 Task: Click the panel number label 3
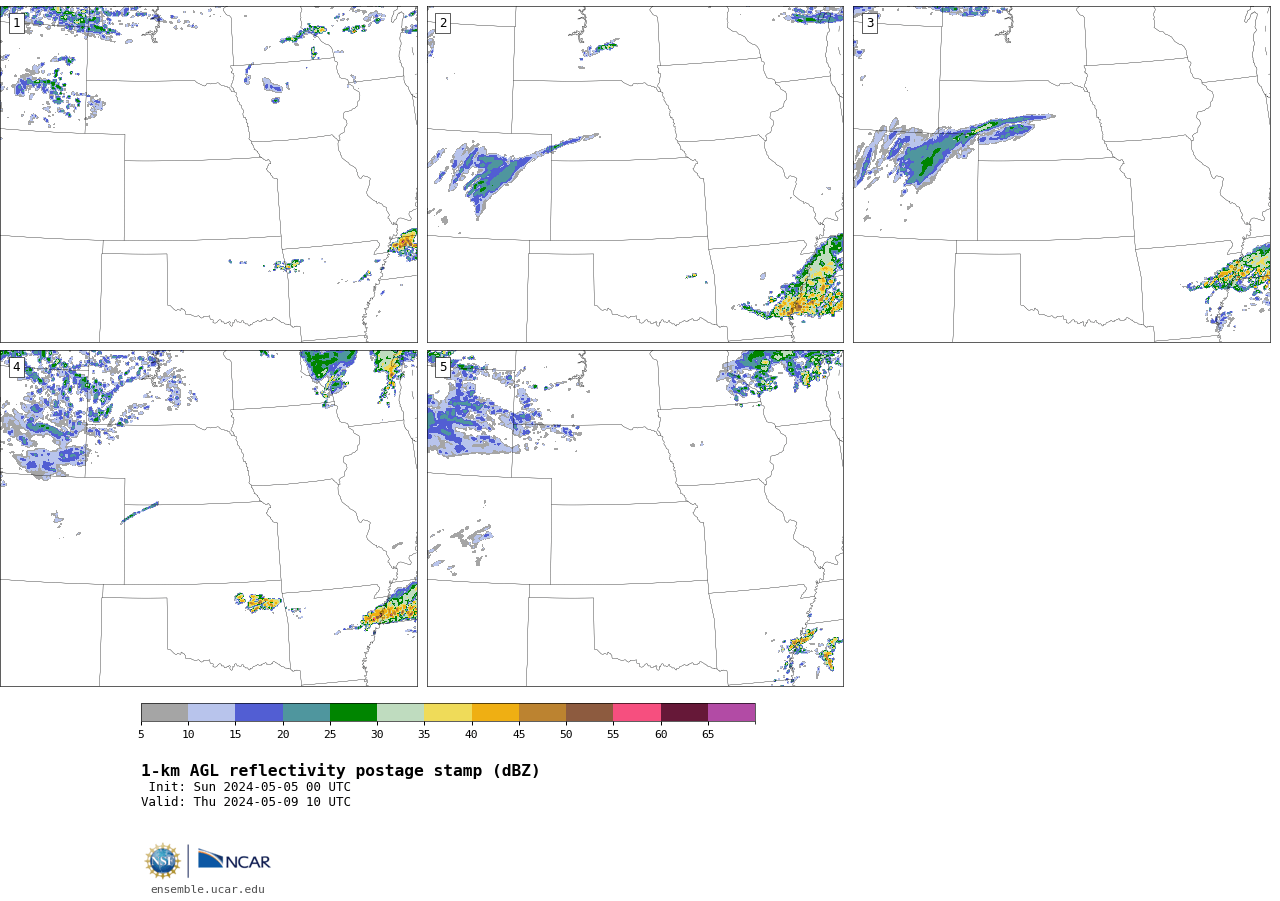869,23
